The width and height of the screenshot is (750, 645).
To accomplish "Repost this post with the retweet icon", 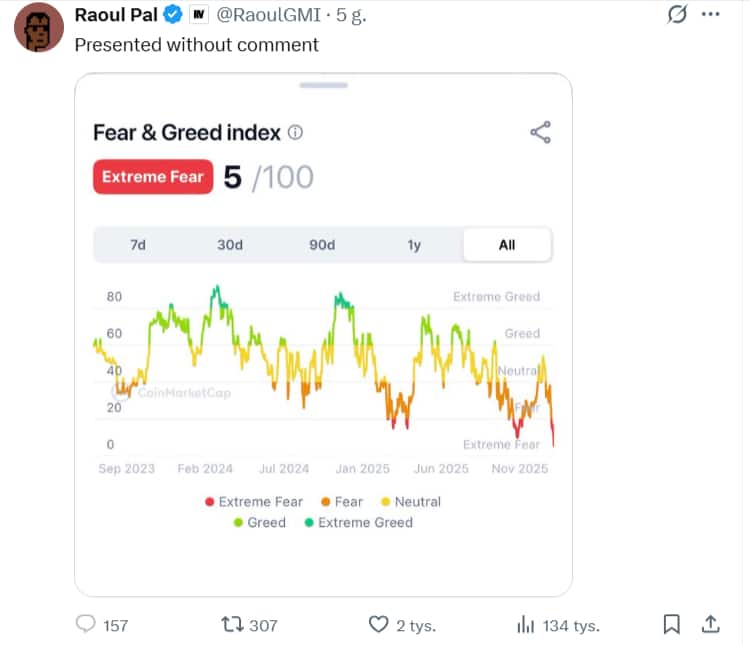I will point(232,624).
